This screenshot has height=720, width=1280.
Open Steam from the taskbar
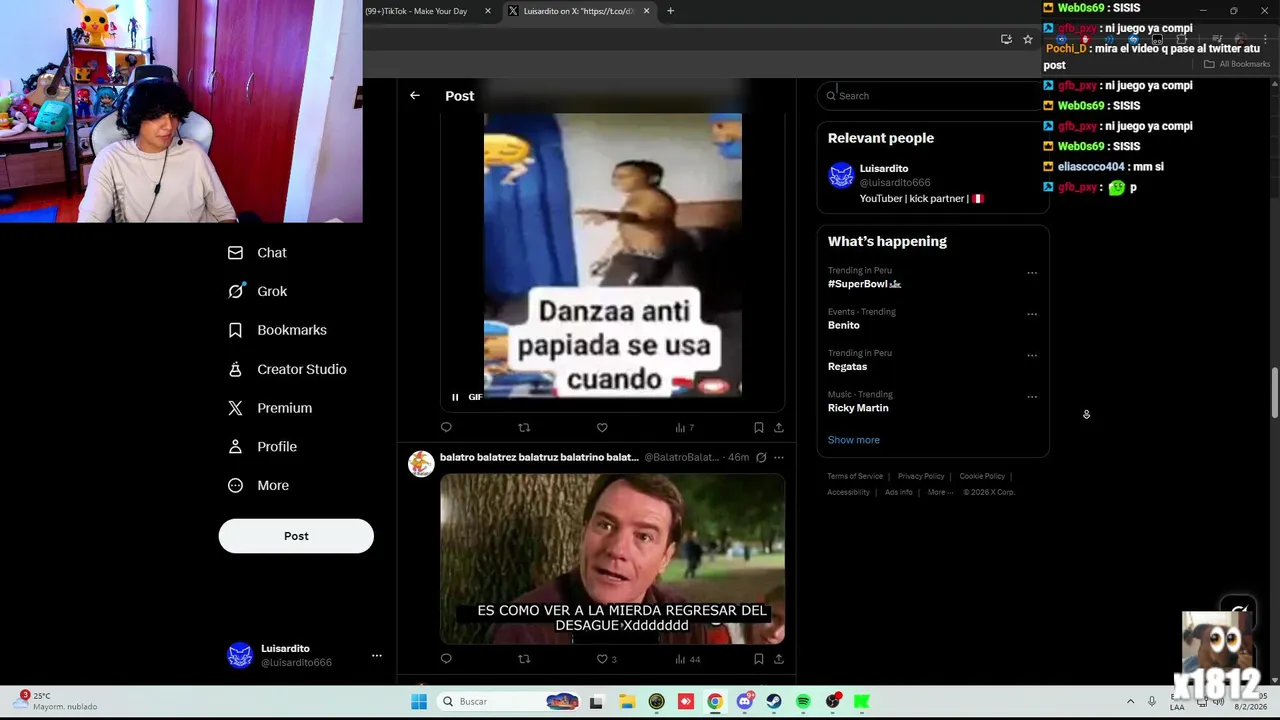tap(774, 702)
